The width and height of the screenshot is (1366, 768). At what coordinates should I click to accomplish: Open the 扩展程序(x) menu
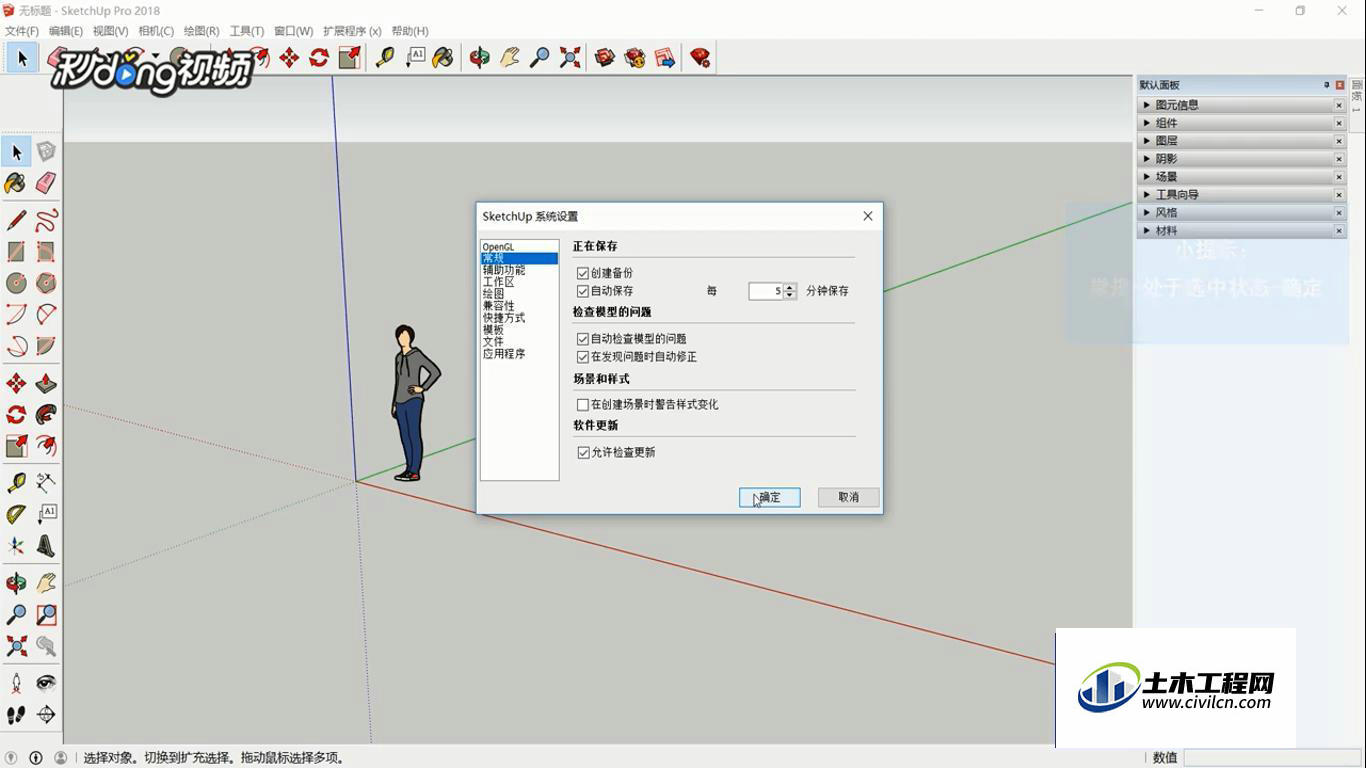(x=352, y=31)
